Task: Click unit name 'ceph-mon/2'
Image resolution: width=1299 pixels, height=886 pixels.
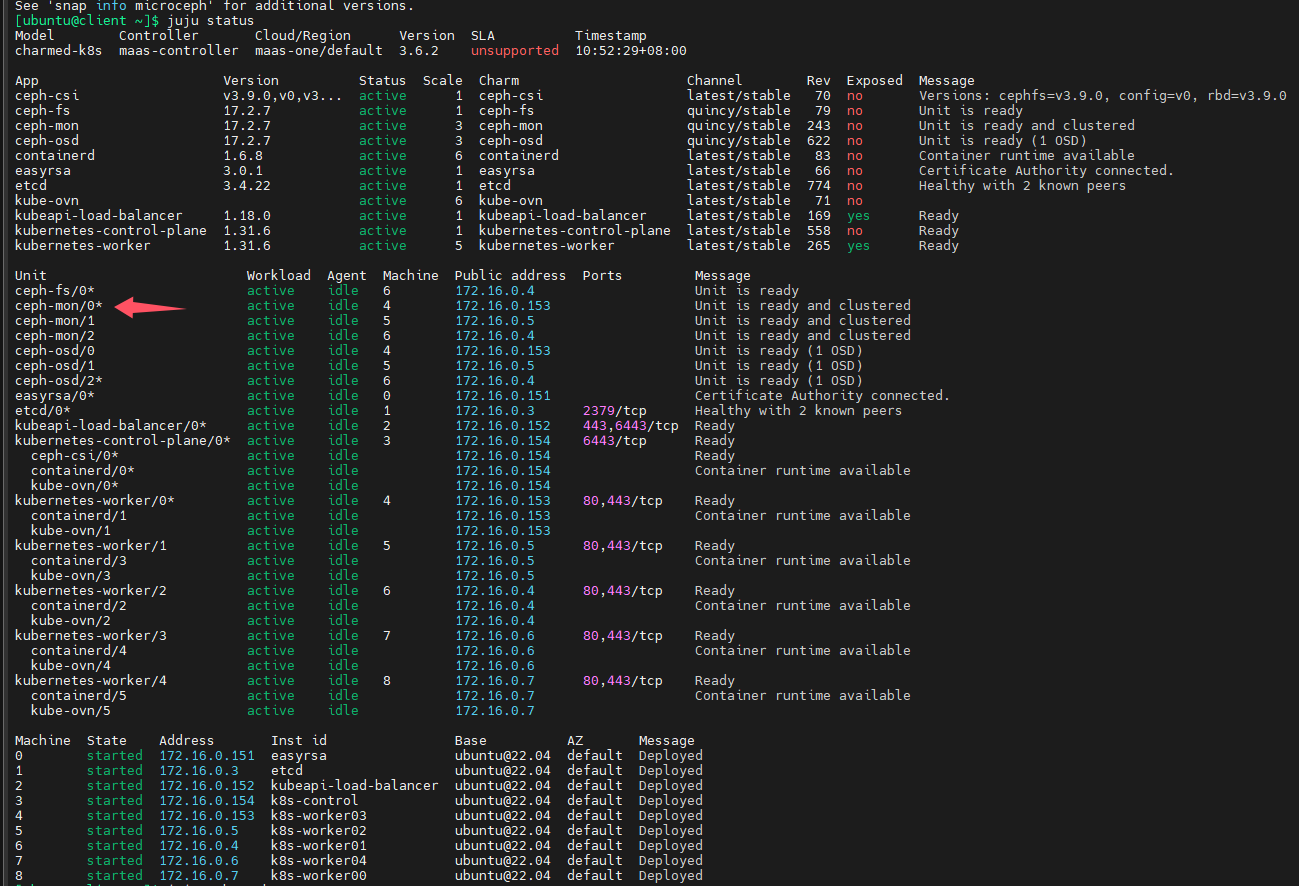Action: (x=55, y=336)
